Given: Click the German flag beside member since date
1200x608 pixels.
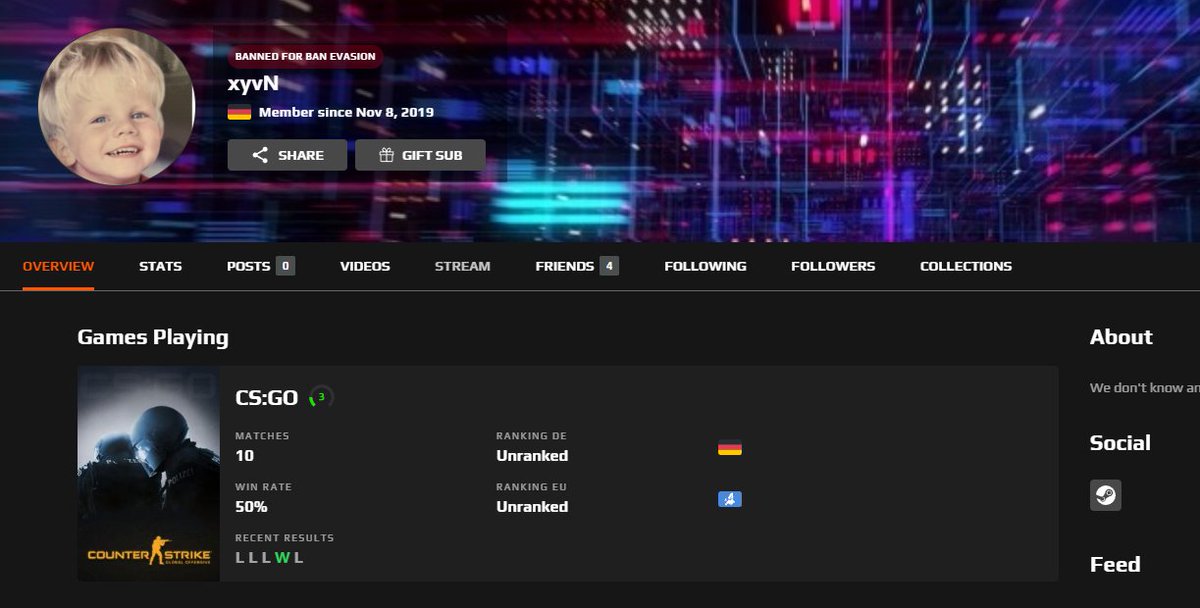Looking at the screenshot, I should coord(240,112).
